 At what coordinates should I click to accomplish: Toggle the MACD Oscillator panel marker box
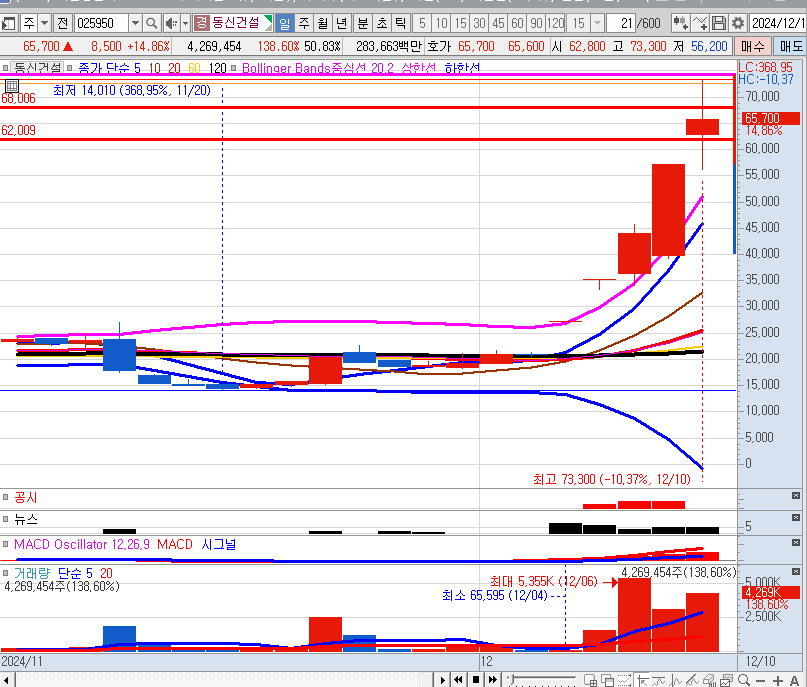pos(5,544)
